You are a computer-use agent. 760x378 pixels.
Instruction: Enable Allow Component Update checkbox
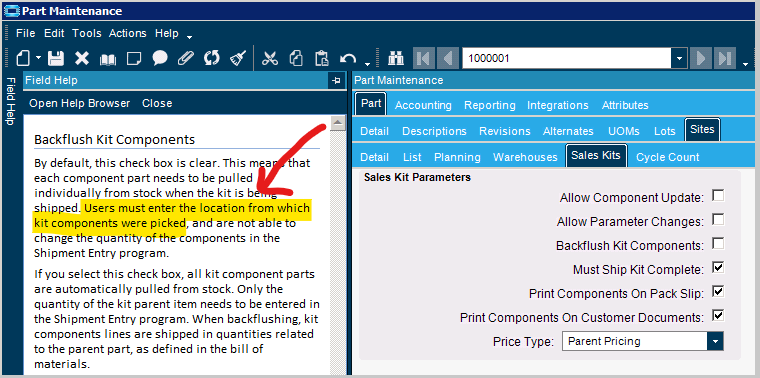pos(718,196)
